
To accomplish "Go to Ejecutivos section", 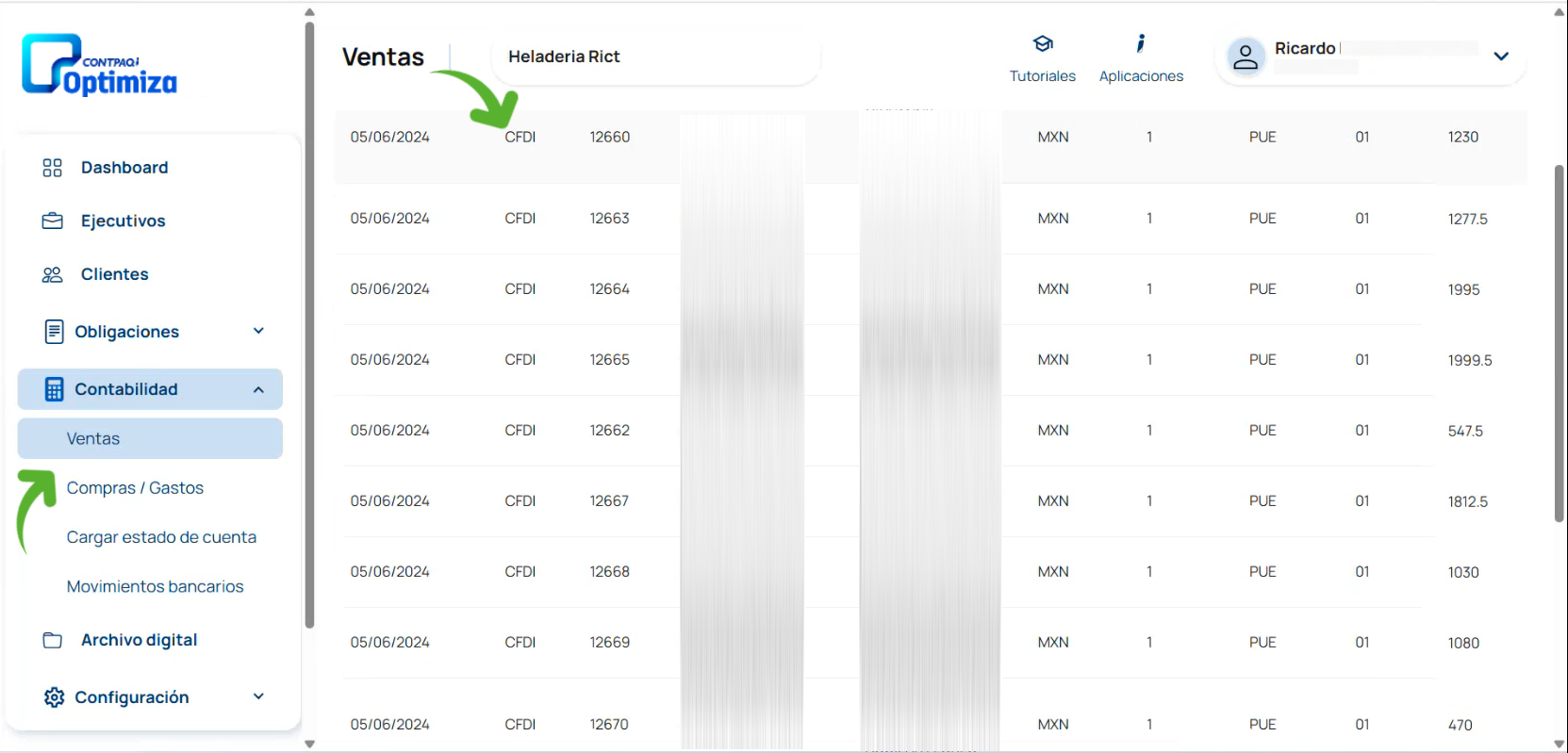I will [x=124, y=221].
